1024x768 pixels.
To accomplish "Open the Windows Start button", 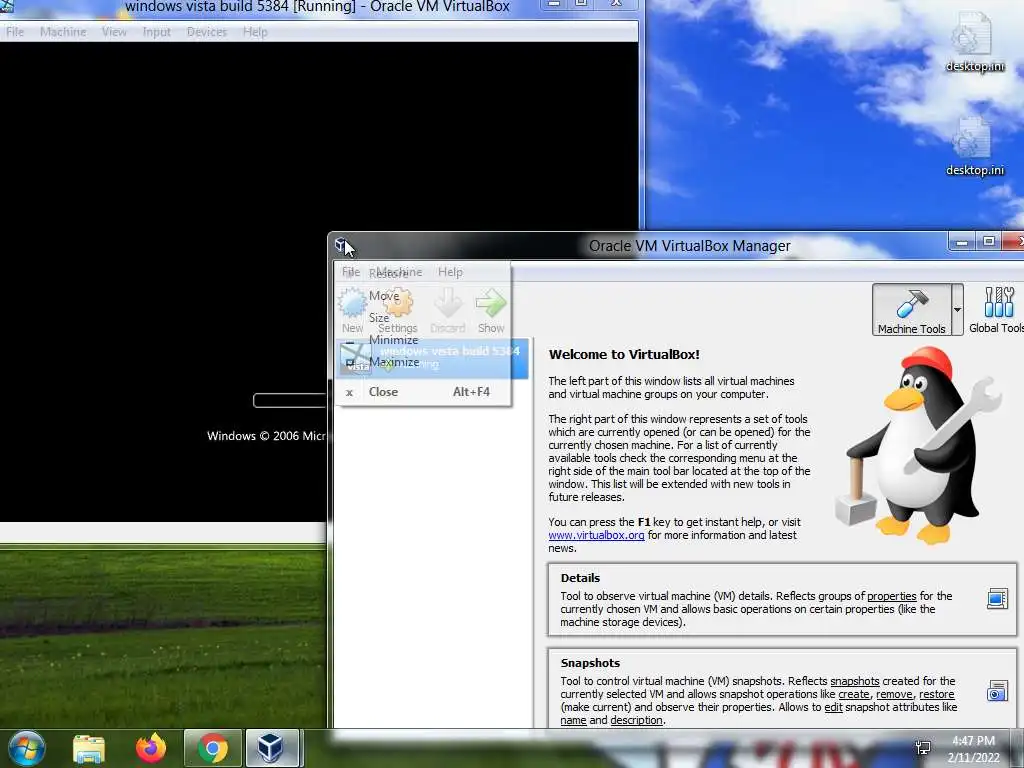I will pyautogui.click(x=27, y=748).
